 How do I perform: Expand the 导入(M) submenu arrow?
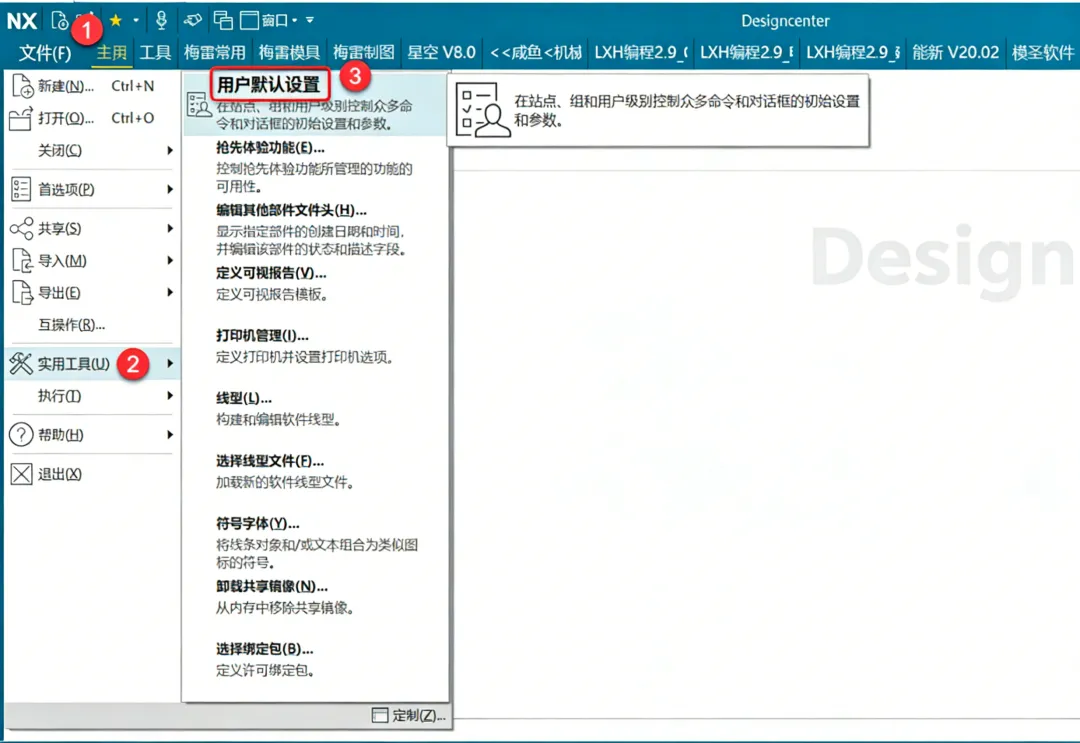pyautogui.click(x=170, y=261)
